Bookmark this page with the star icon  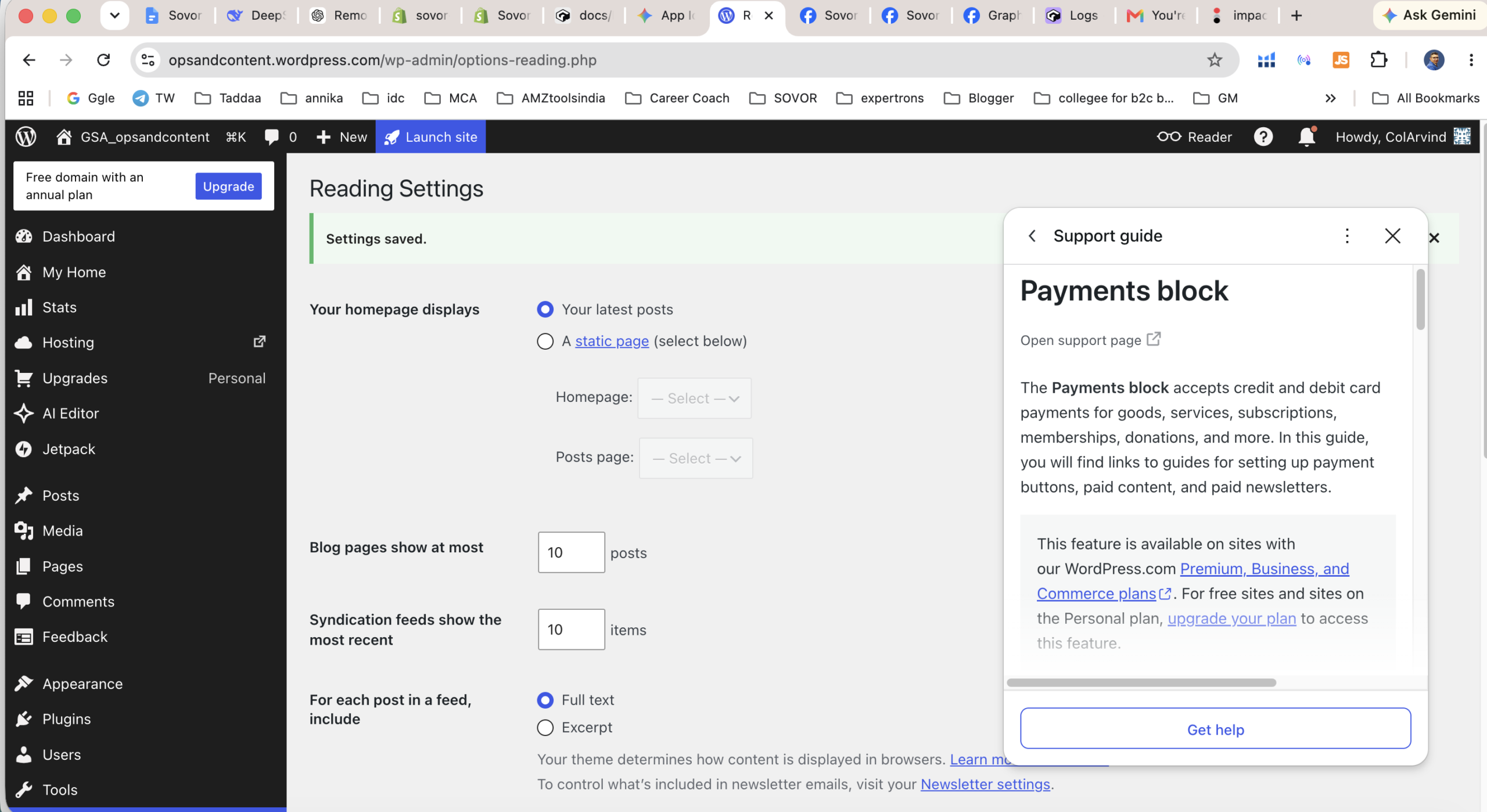point(1215,60)
